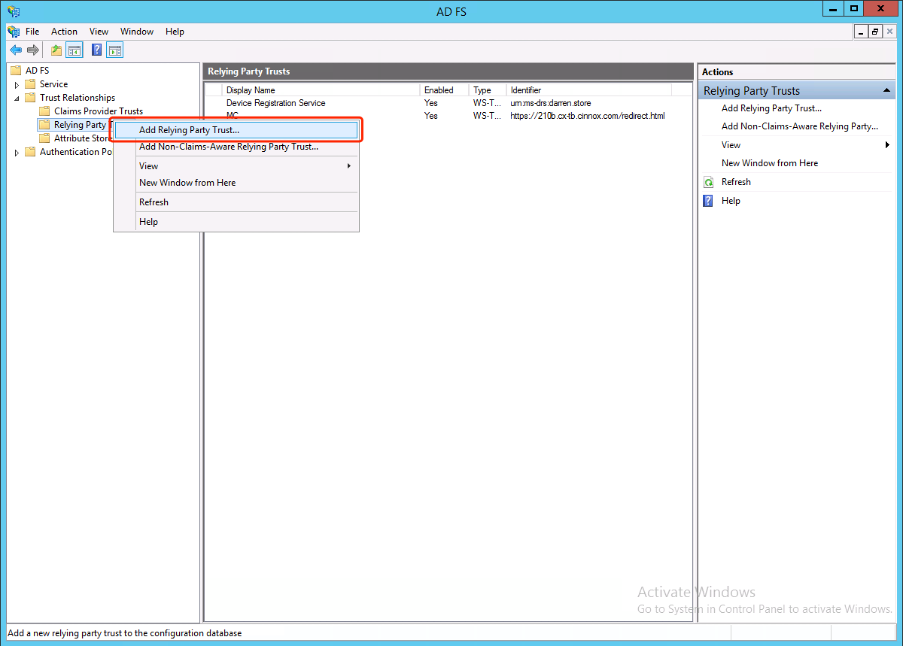This screenshot has width=904, height=646.
Task: Click the Trust Relationships folder icon
Action: pos(31,97)
